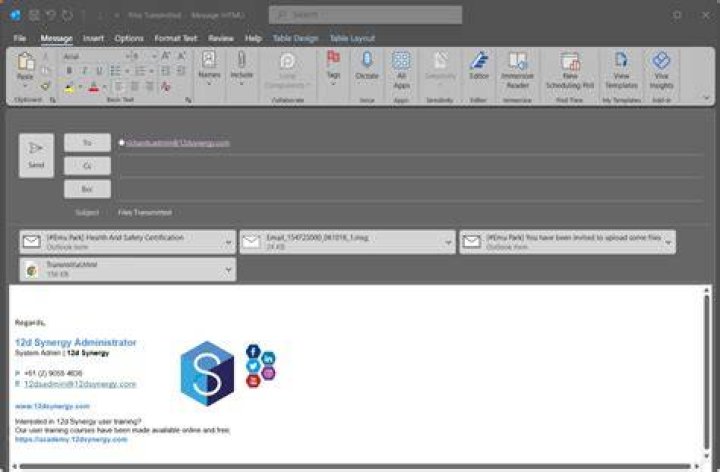This screenshot has width=720, height=472.
Task: Expand Email_154723080 msg attachment dropdown
Action: coord(448,242)
